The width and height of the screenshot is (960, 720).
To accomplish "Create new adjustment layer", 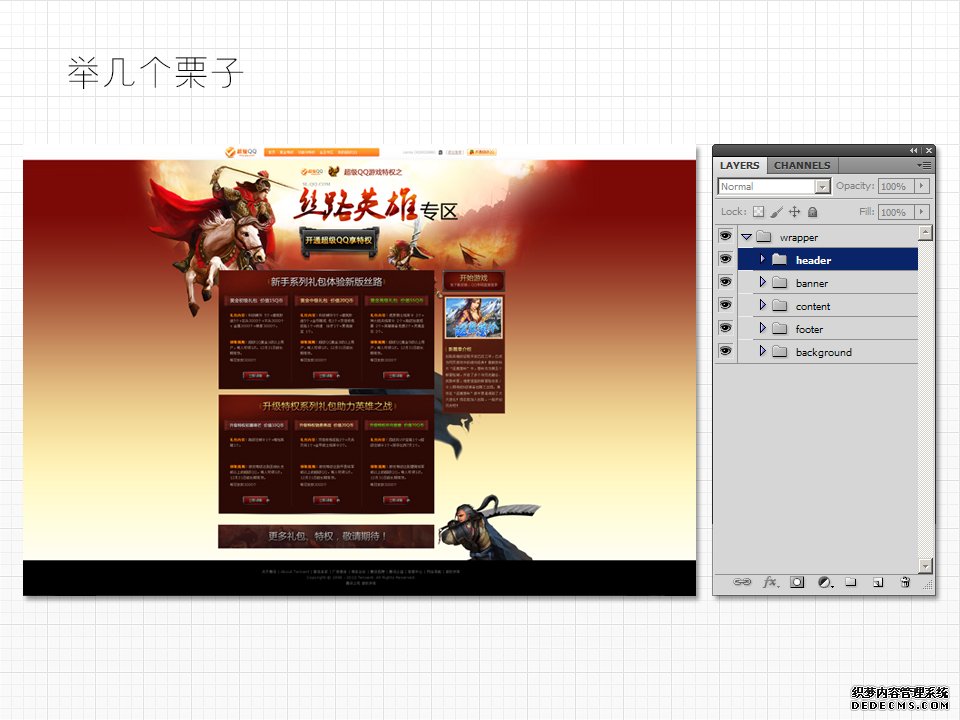I will coord(825,582).
